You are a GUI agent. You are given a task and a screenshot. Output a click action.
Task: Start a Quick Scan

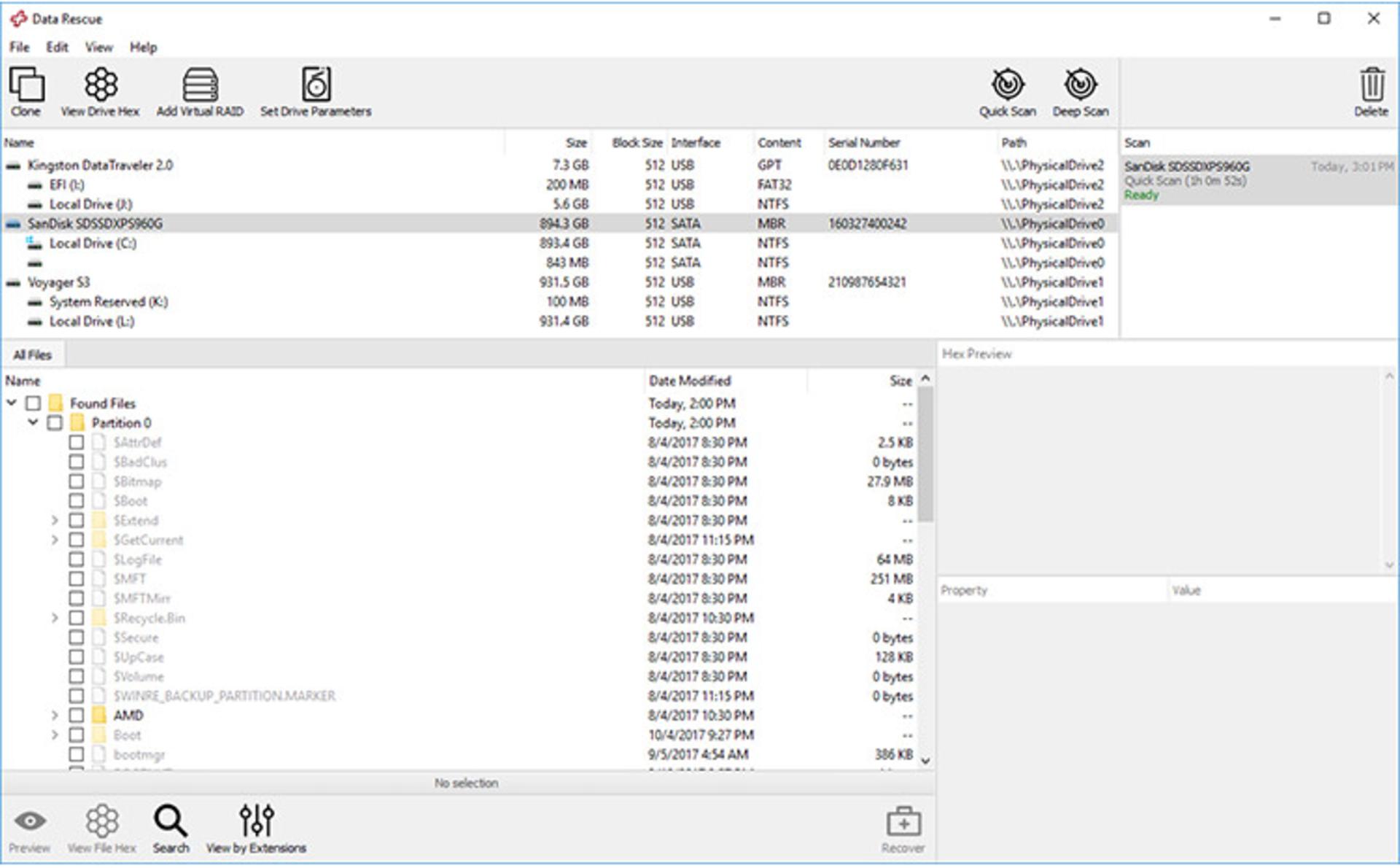point(1008,85)
